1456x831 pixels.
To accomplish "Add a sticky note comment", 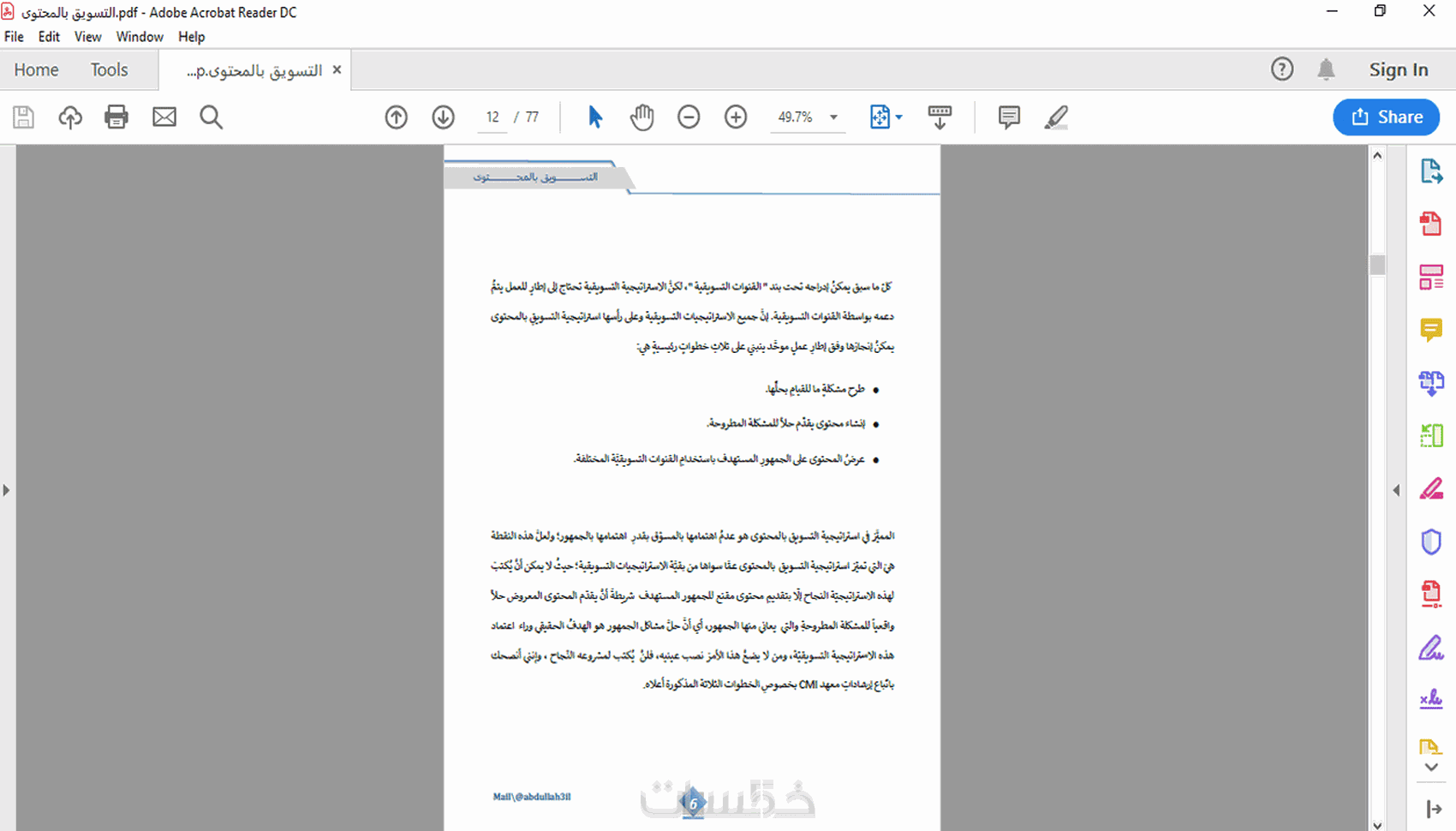I will [x=1008, y=117].
